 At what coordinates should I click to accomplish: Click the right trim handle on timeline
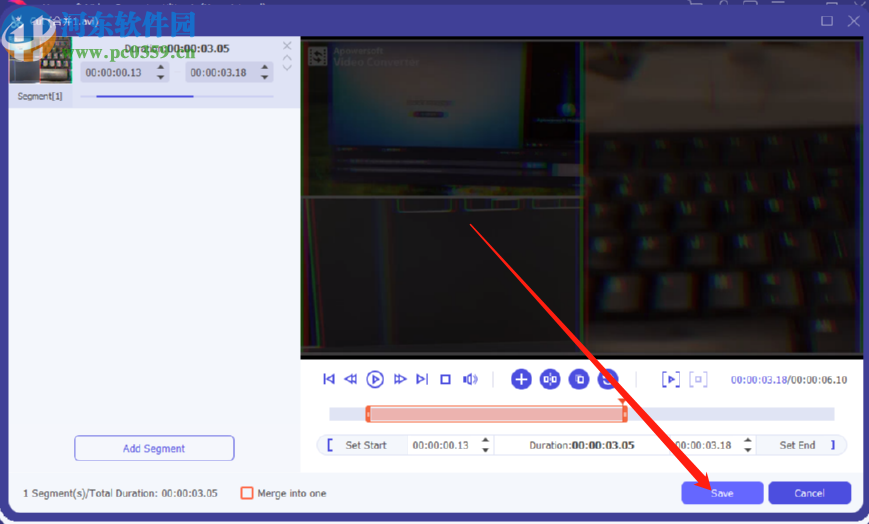pyautogui.click(x=625, y=414)
